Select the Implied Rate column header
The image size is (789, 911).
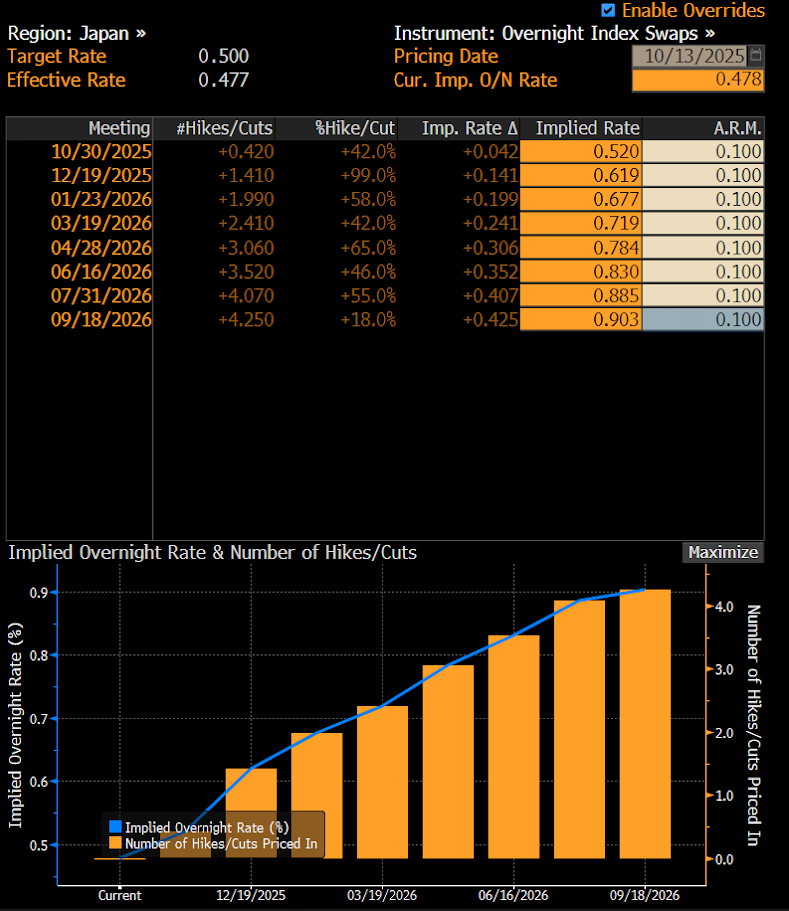tap(587, 128)
